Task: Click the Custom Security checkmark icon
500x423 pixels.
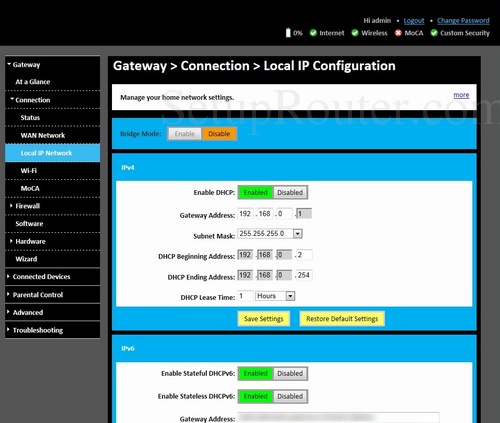Action: tap(434, 33)
